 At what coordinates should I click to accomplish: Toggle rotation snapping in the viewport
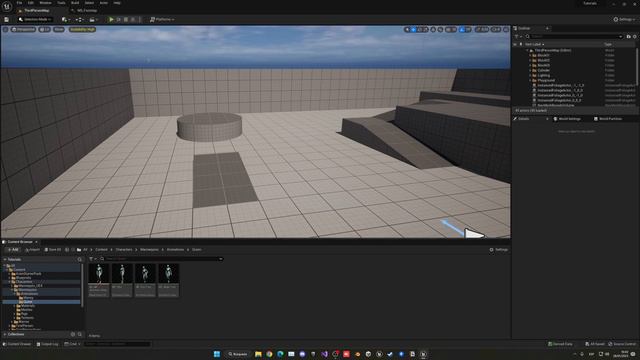pyautogui.click(x=462, y=29)
